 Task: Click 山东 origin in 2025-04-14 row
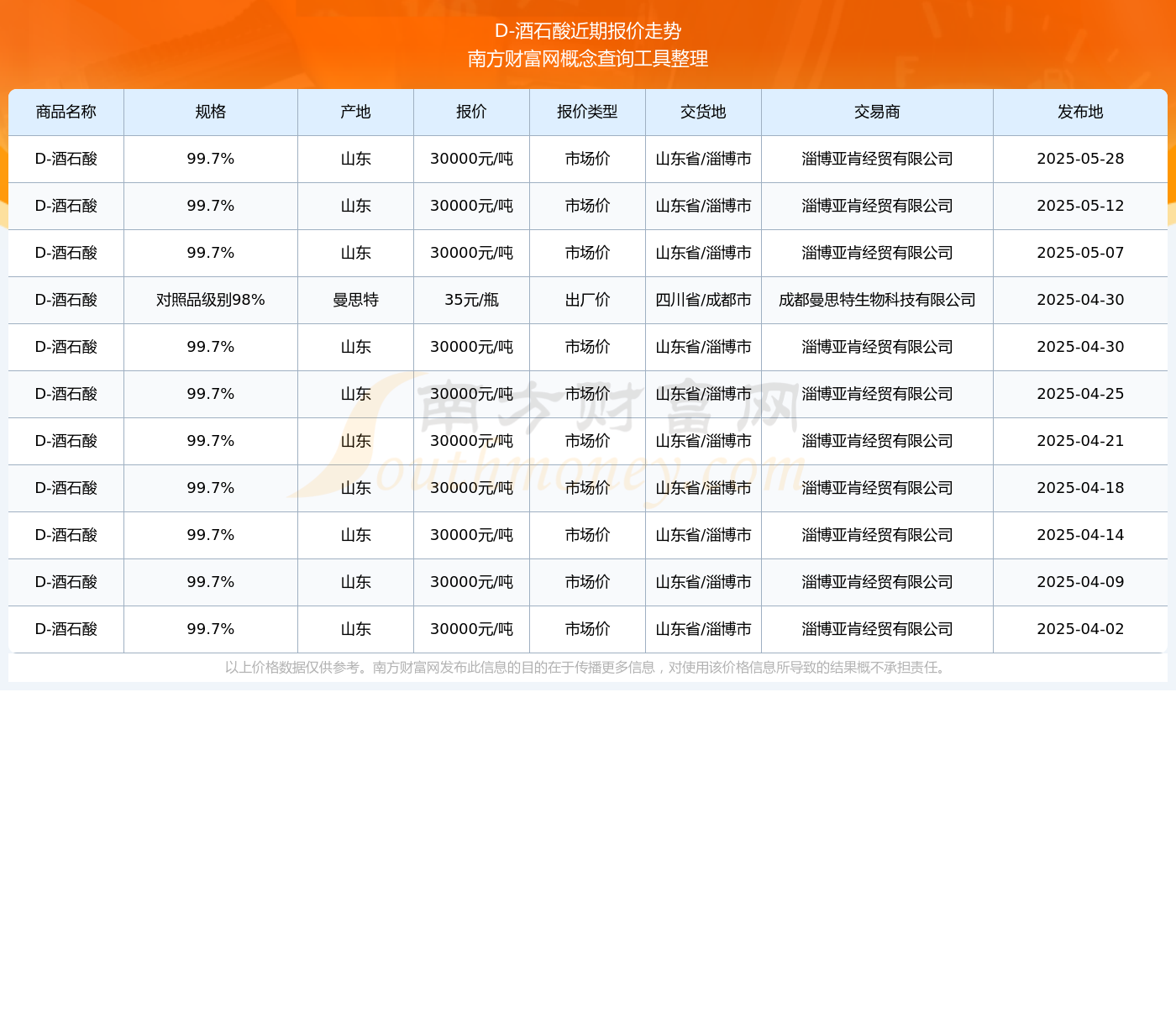(356, 535)
